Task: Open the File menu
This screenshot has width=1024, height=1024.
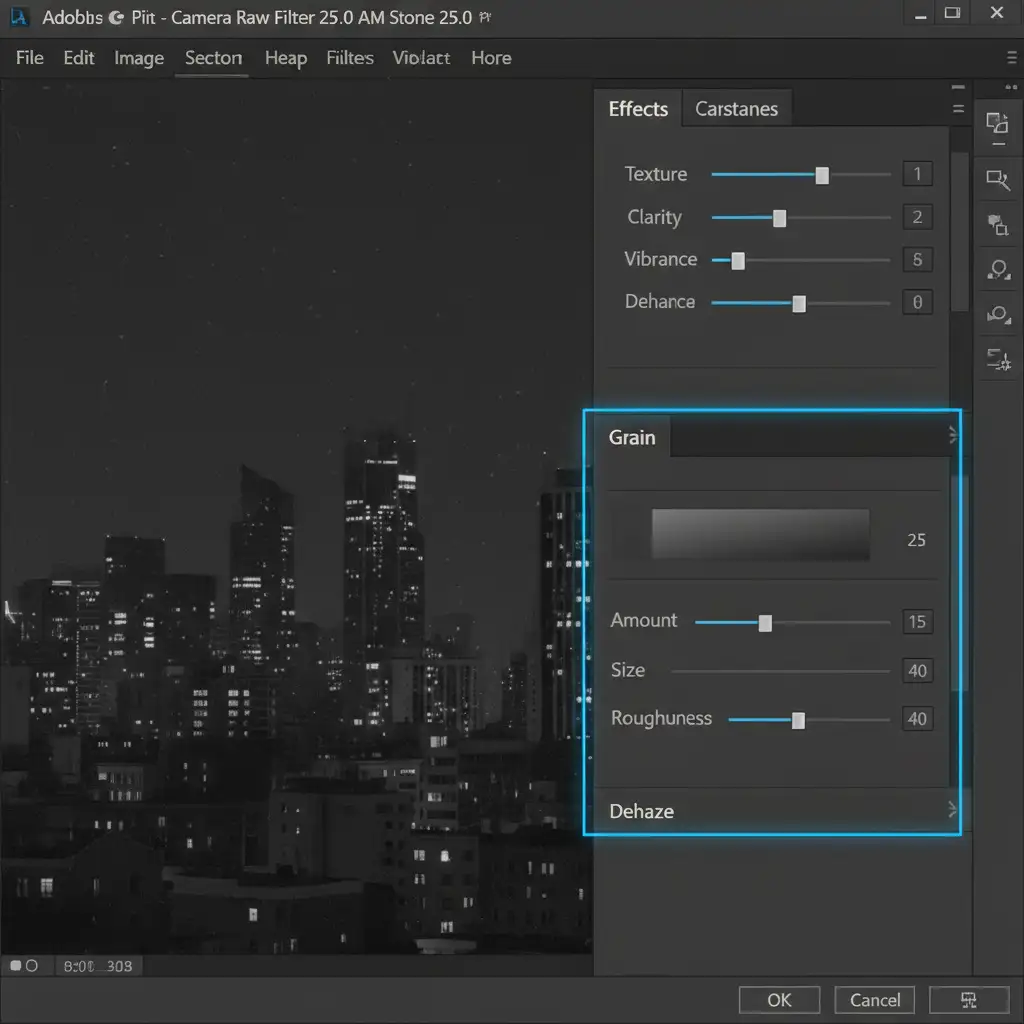Action: 30,58
